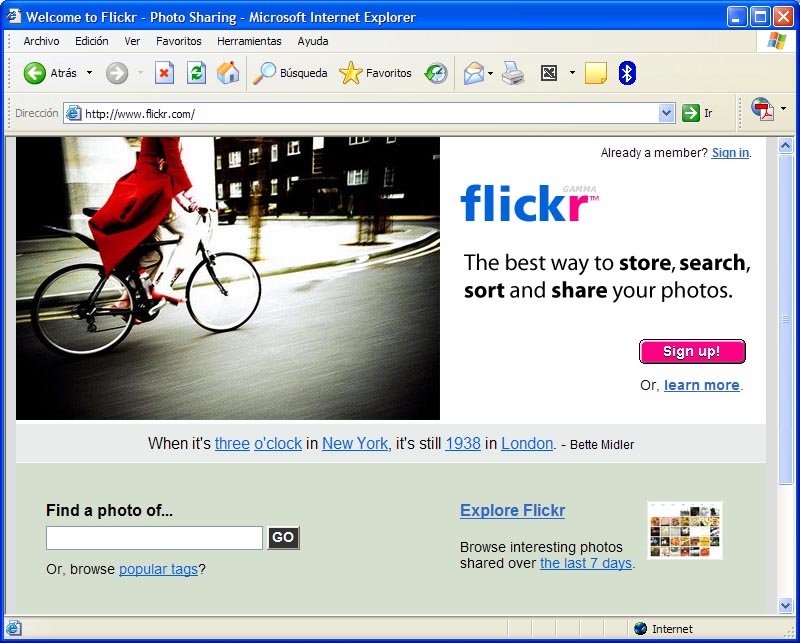Open the Explore Flickr photo grid thumbnail
Screen dimensions: 800x643
click(x=684, y=530)
